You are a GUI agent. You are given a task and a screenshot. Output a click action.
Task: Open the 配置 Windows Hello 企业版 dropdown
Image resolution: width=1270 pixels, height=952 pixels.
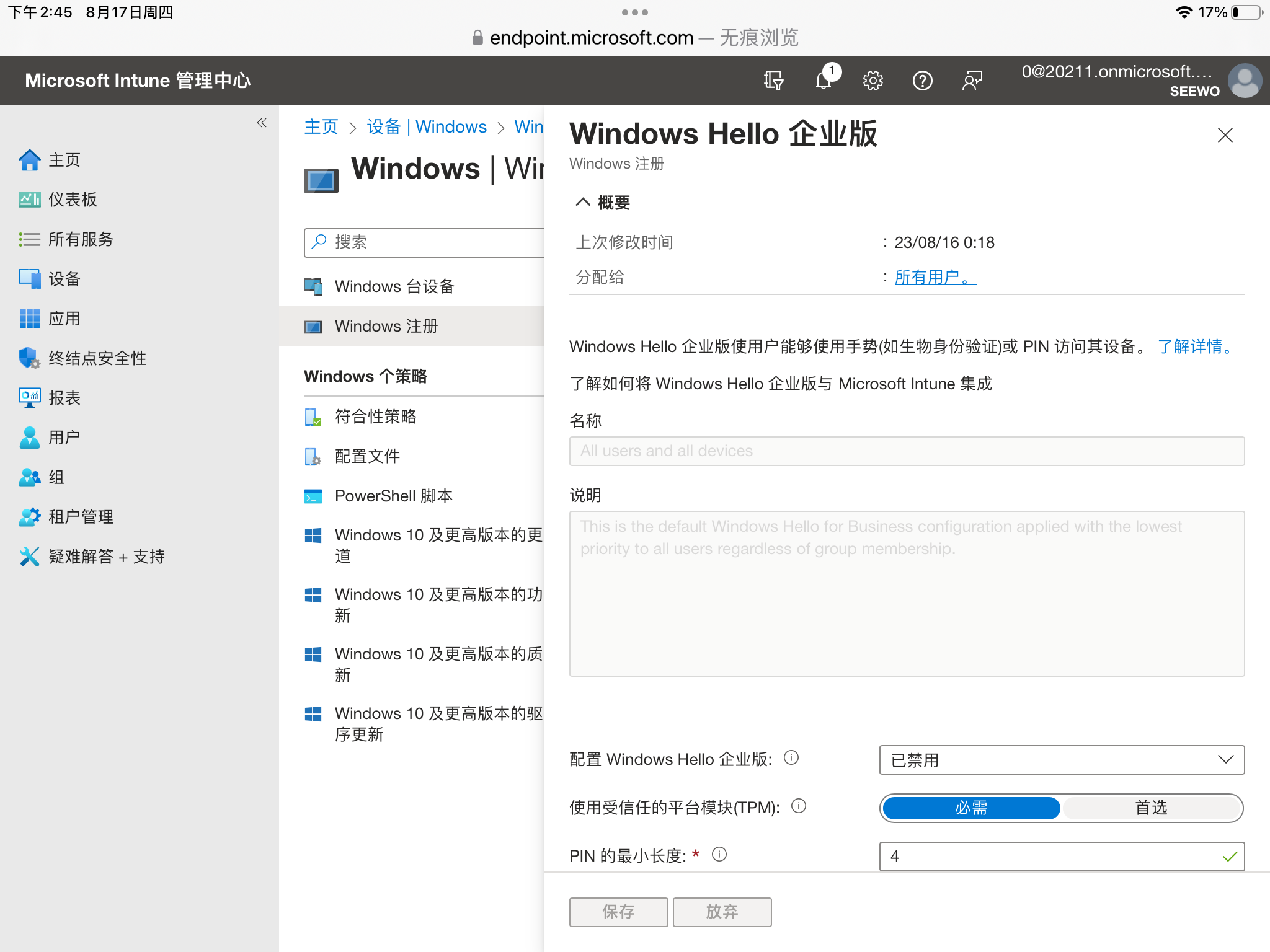pos(1061,760)
